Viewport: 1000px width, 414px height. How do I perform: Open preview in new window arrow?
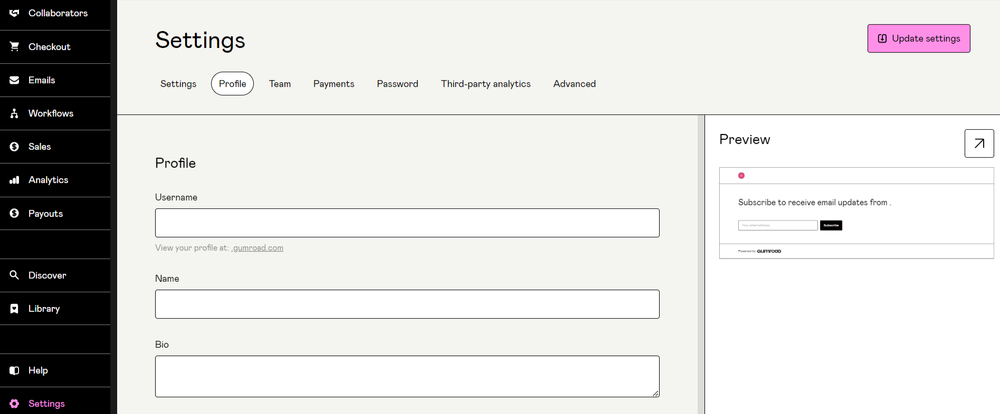click(x=978, y=143)
